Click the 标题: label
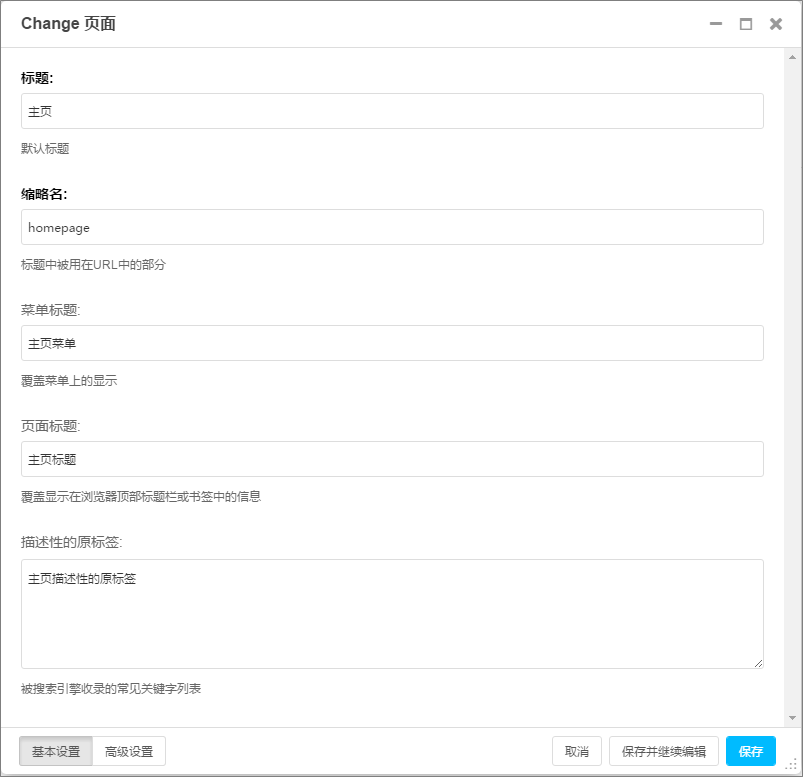Viewport: 803px width, 777px height. coord(37,78)
